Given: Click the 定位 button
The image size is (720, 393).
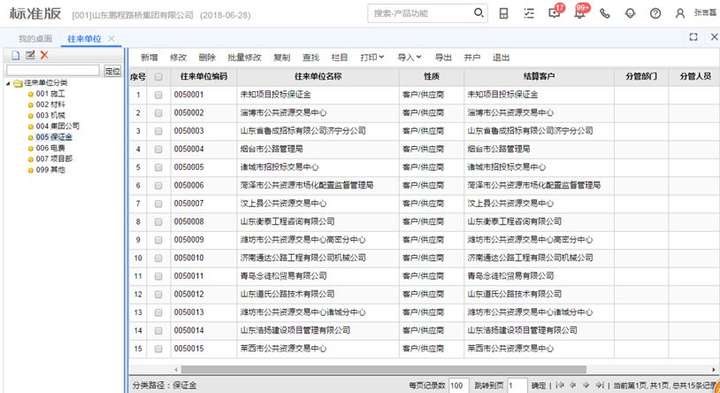Looking at the screenshot, I should [x=112, y=71].
